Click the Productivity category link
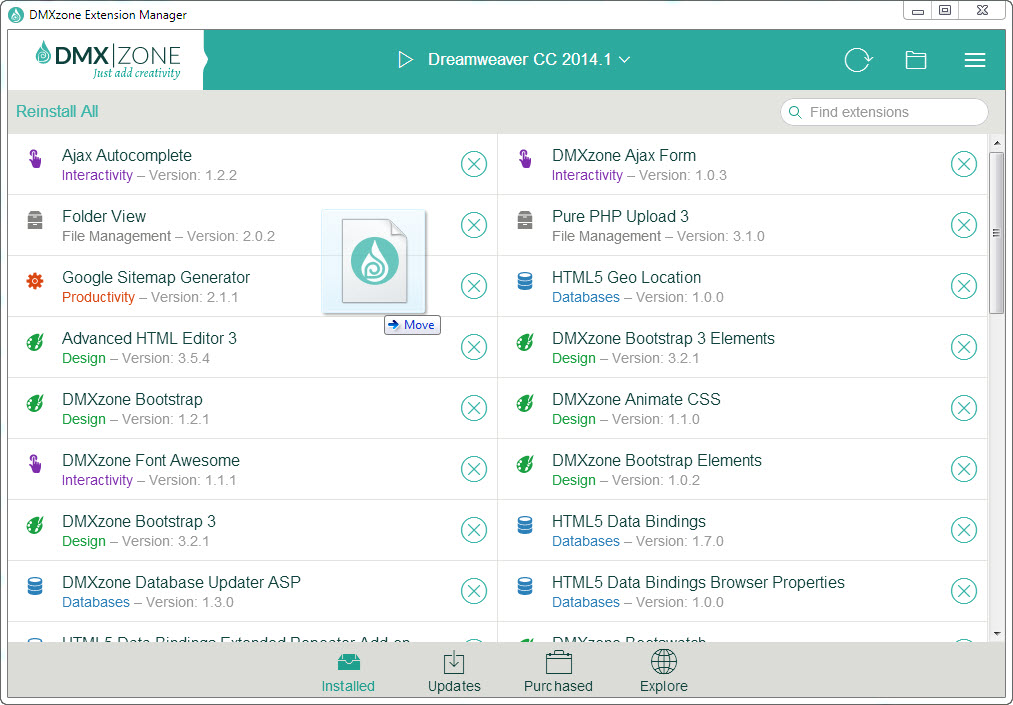 (98, 297)
